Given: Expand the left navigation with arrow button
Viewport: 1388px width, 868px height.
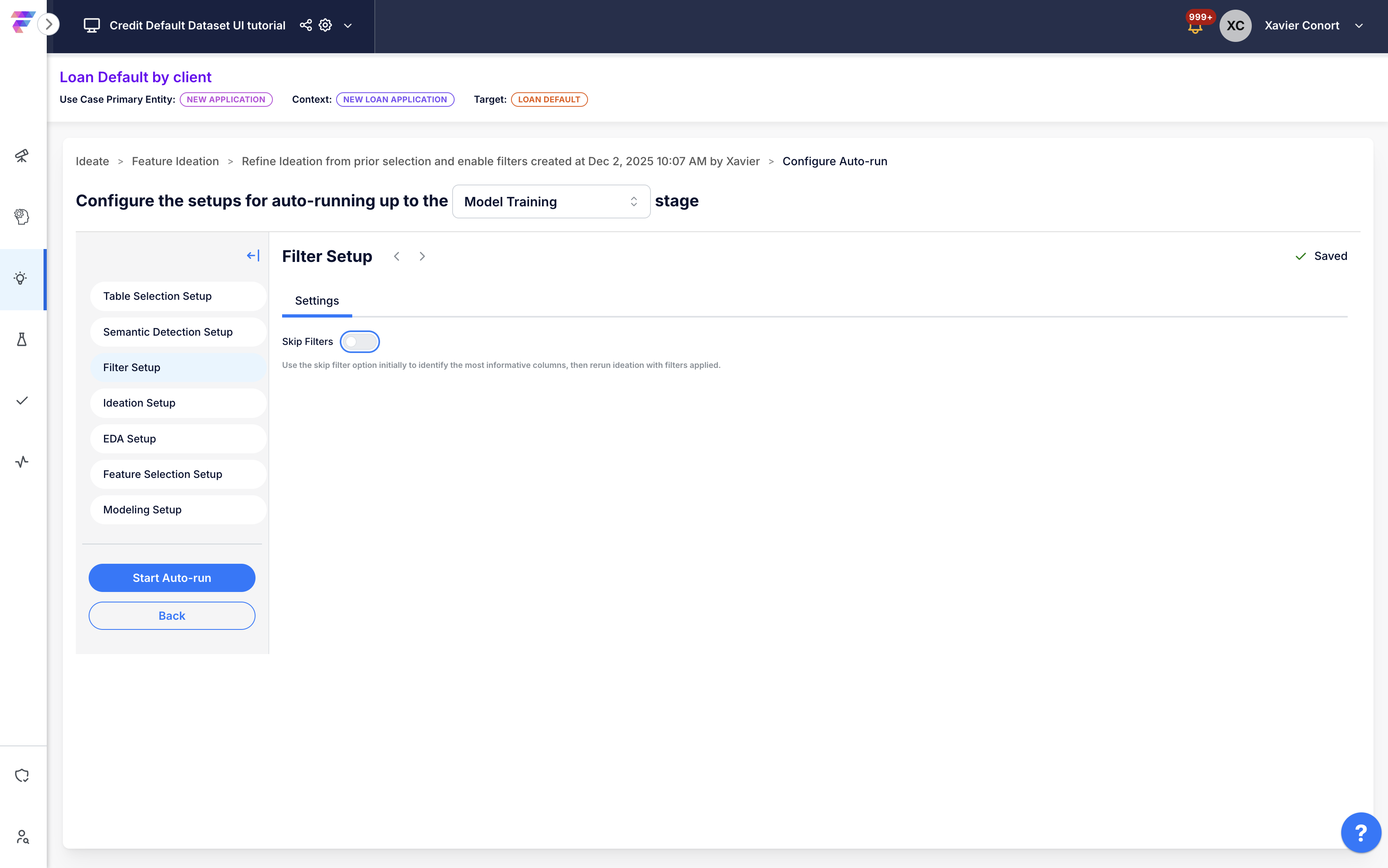Looking at the screenshot, I should (49, 24).
